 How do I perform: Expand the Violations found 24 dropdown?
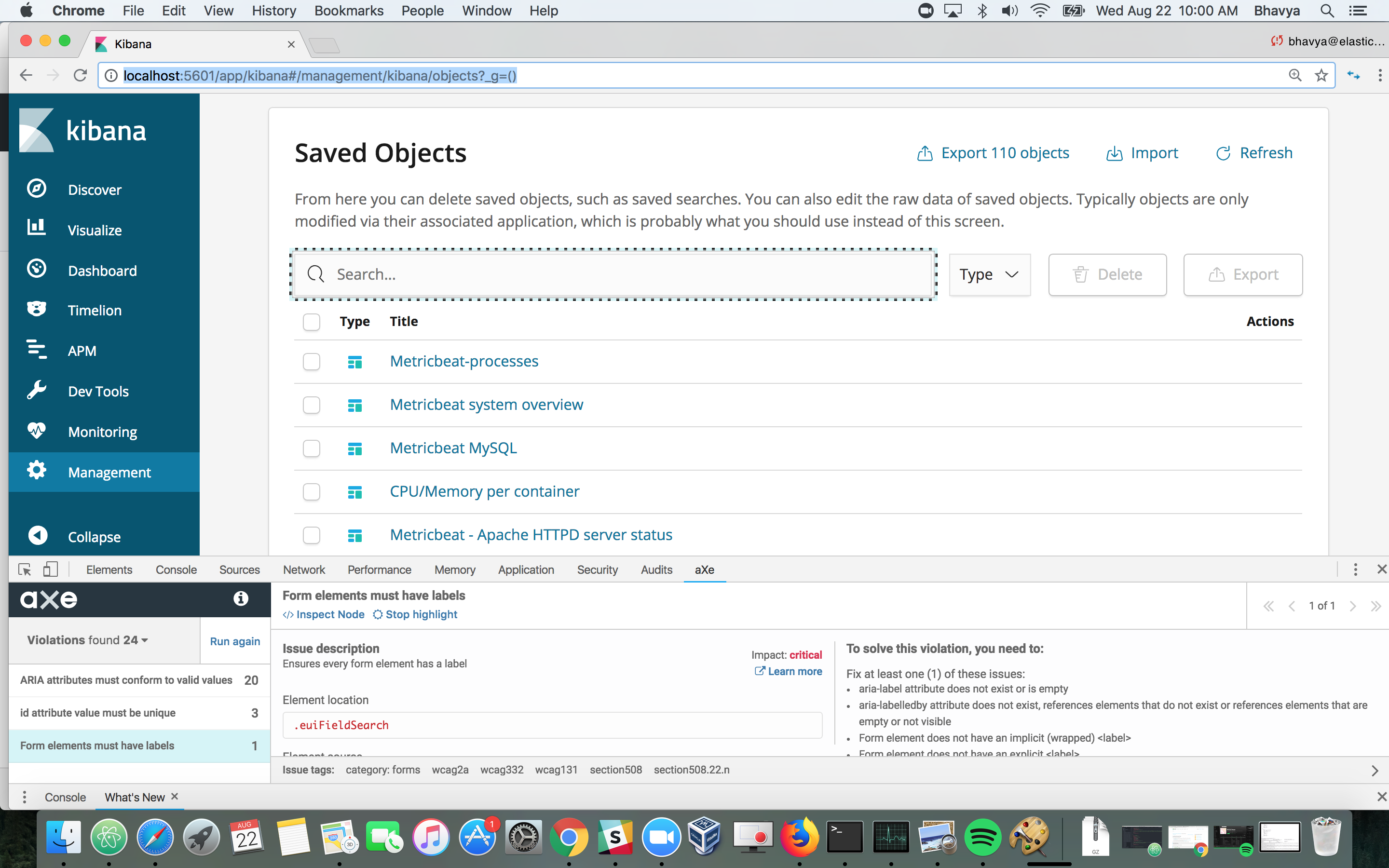point(144,640)
